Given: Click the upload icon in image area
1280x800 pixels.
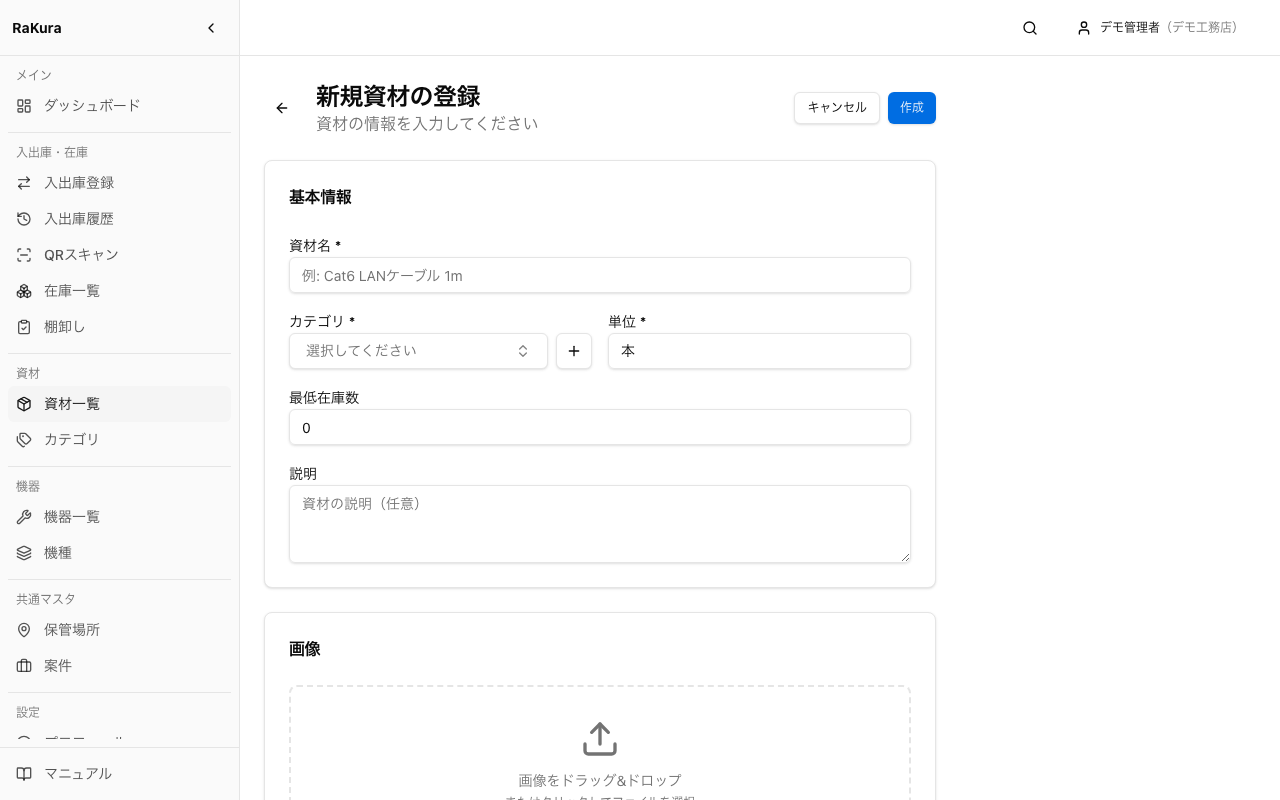Looking at the screenshot, I should 600,739.
